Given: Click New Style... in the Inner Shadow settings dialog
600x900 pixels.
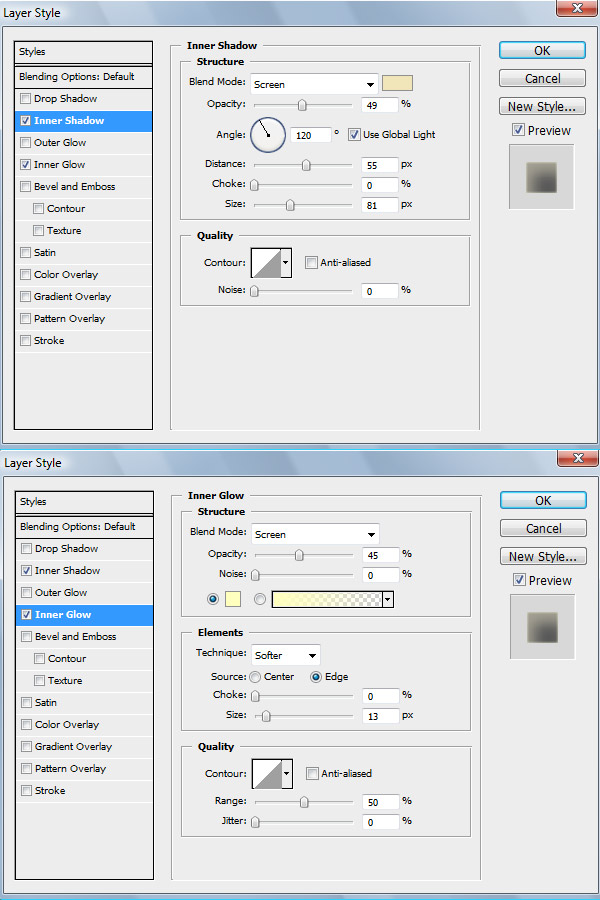Looking at the screenshot, I should tap(542, 106).
